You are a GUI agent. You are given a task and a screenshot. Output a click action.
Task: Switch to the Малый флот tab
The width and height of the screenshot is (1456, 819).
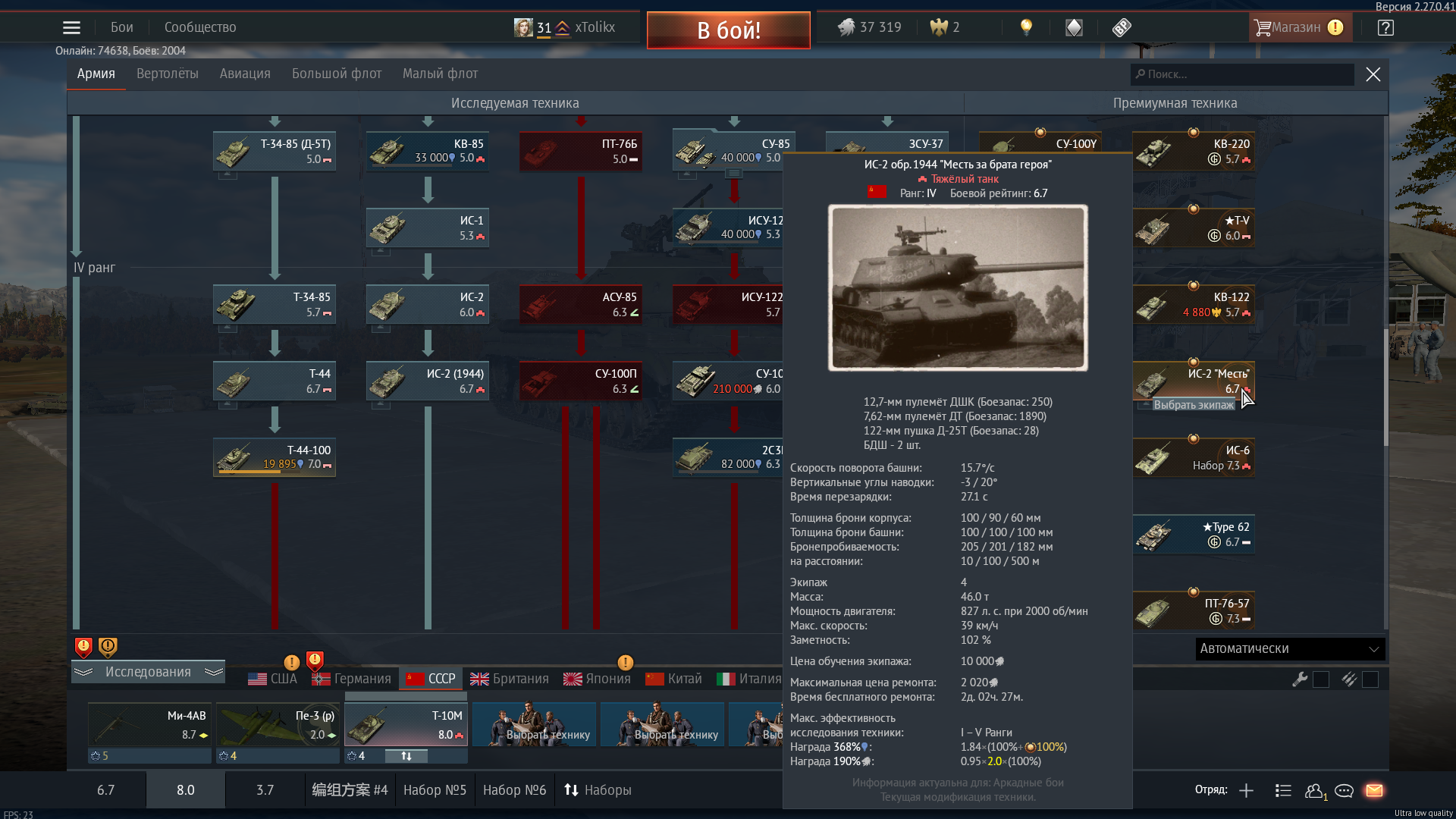pyautogui.click(x=440, y=74)
